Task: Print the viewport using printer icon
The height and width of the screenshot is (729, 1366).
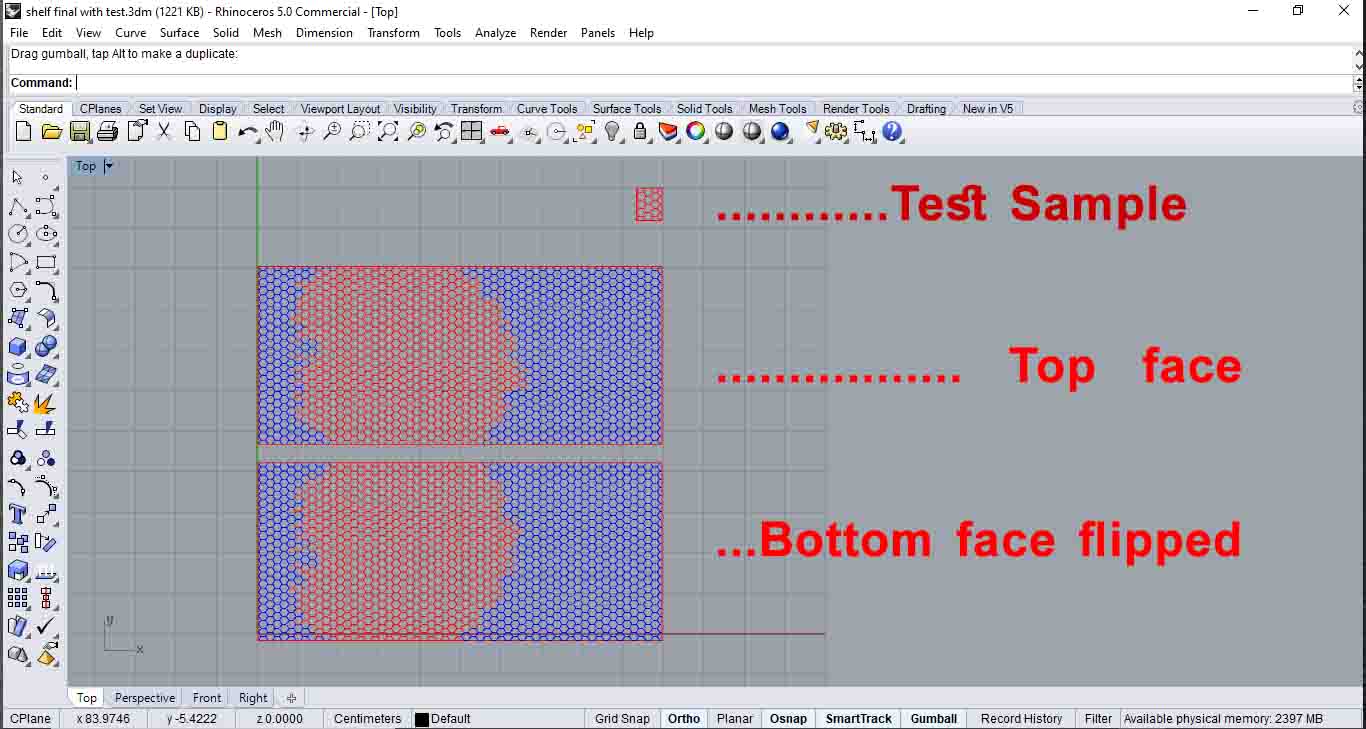Action: point(108,131)
